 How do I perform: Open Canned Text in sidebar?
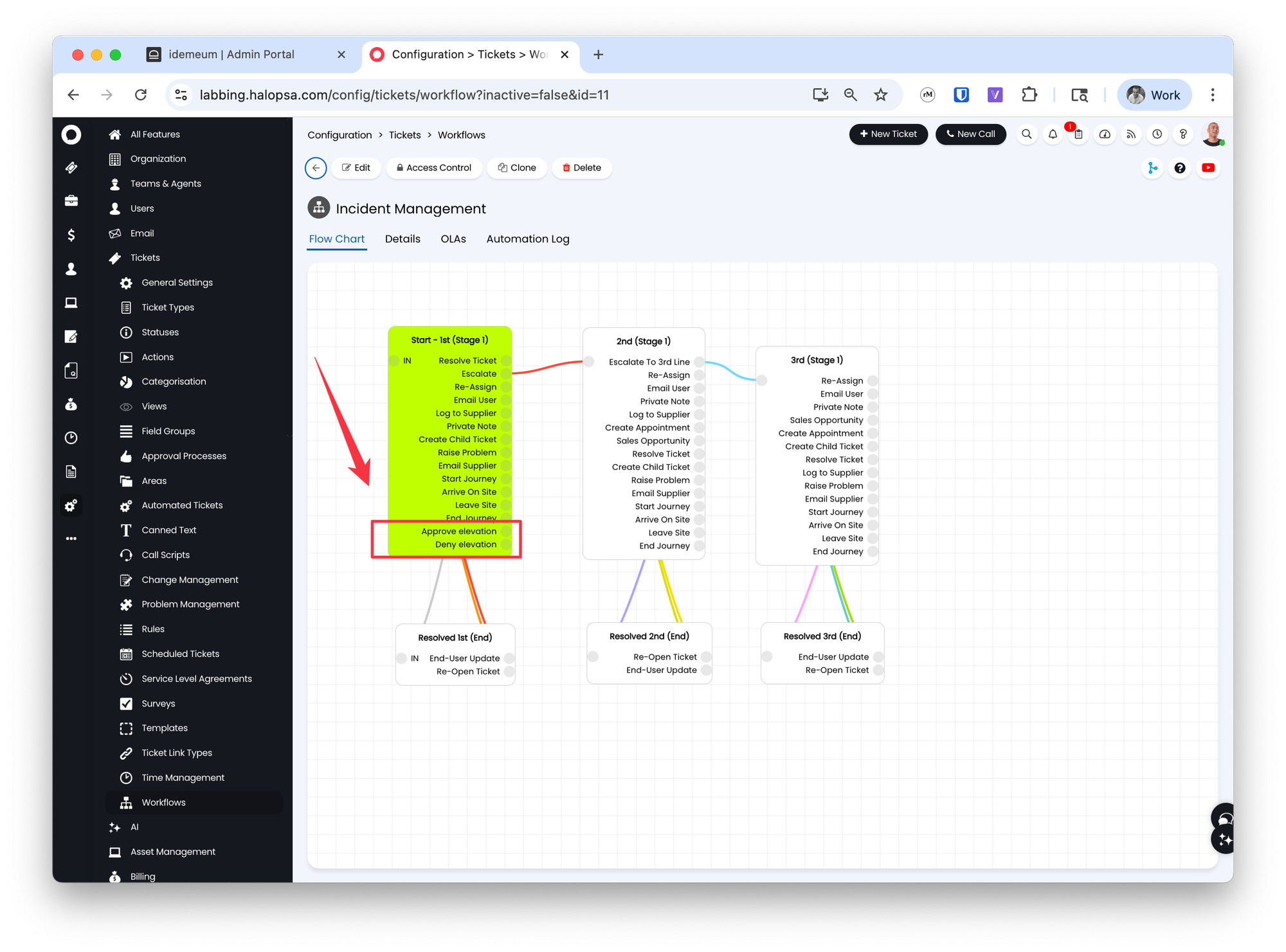point(169,530)
